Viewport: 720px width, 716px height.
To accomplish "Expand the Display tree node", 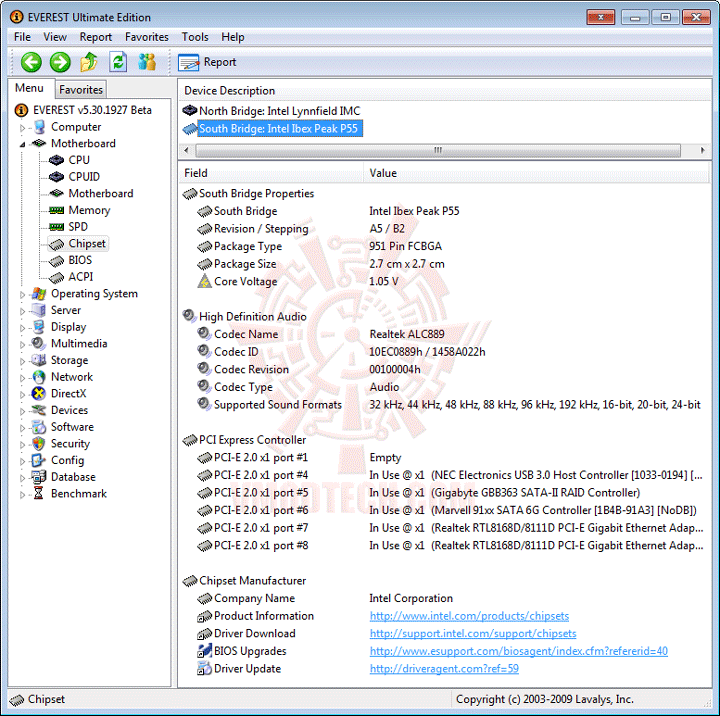I will pos(22,328).
